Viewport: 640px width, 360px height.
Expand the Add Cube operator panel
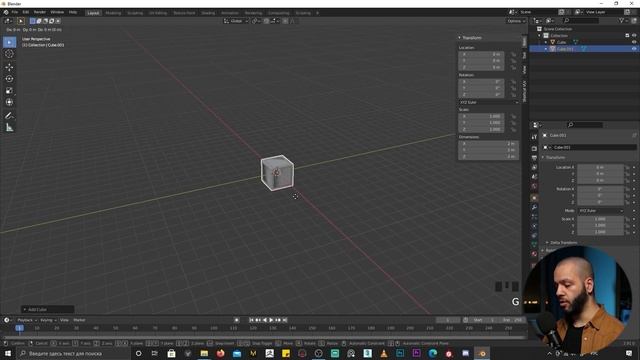[x=48, y=309]
